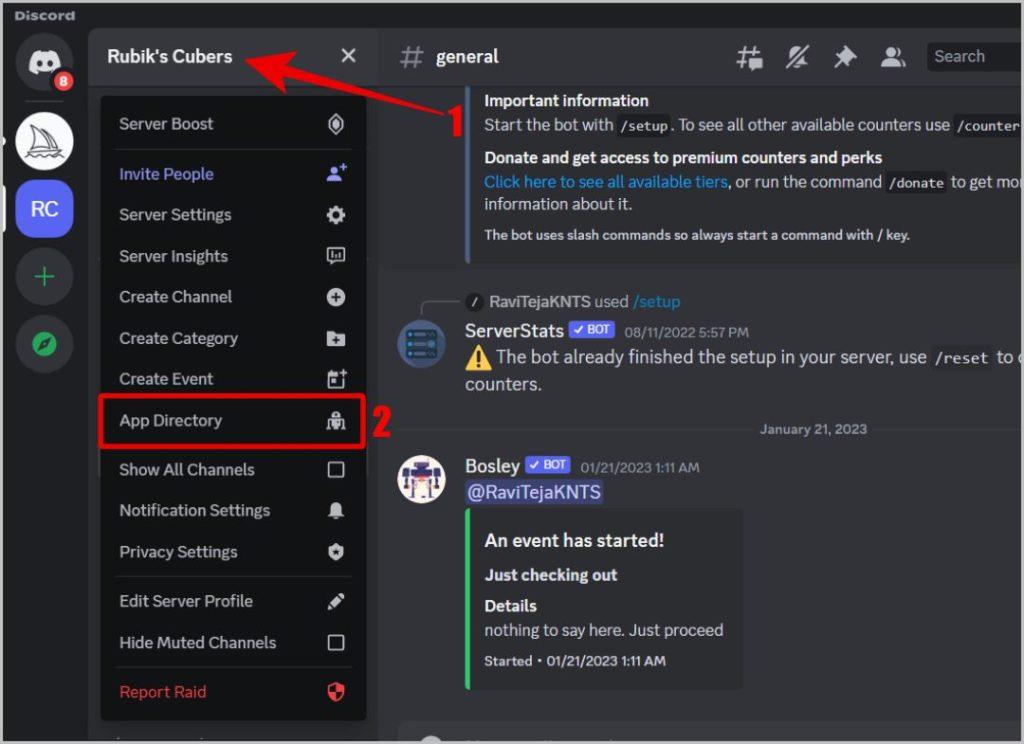
Task: Click 'January 21, 2023' date divider text
Action: pyautogui.click(x=813, y=429)
